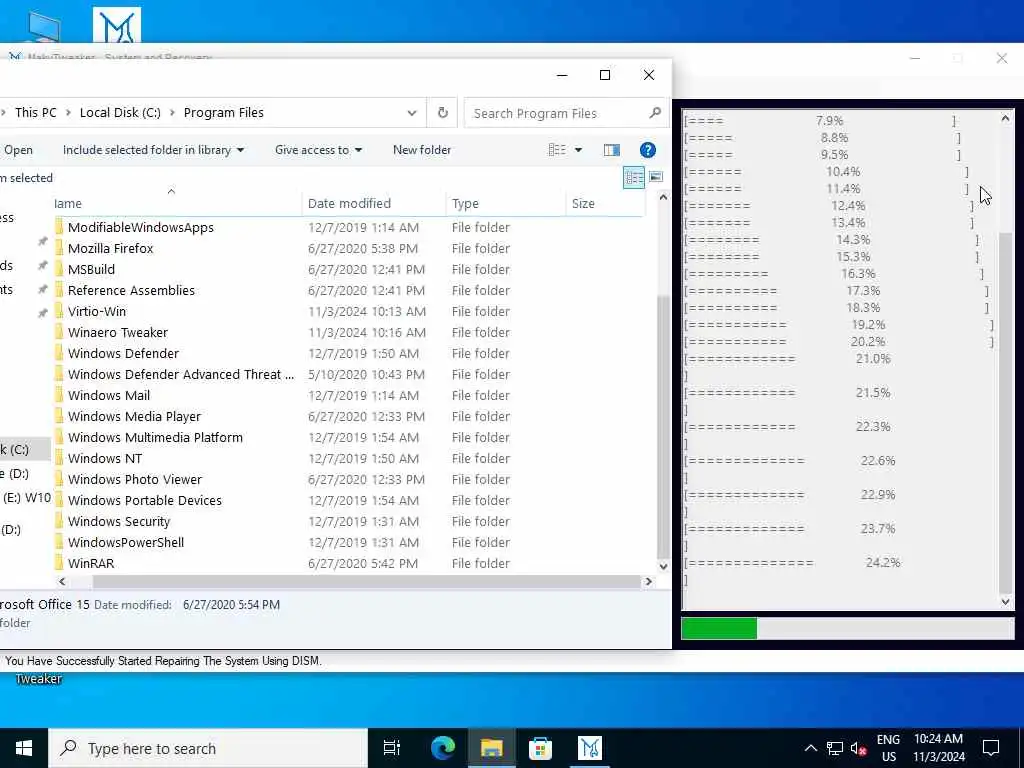
Task: Switch to details view layout icon
Action: pos(633,177)
